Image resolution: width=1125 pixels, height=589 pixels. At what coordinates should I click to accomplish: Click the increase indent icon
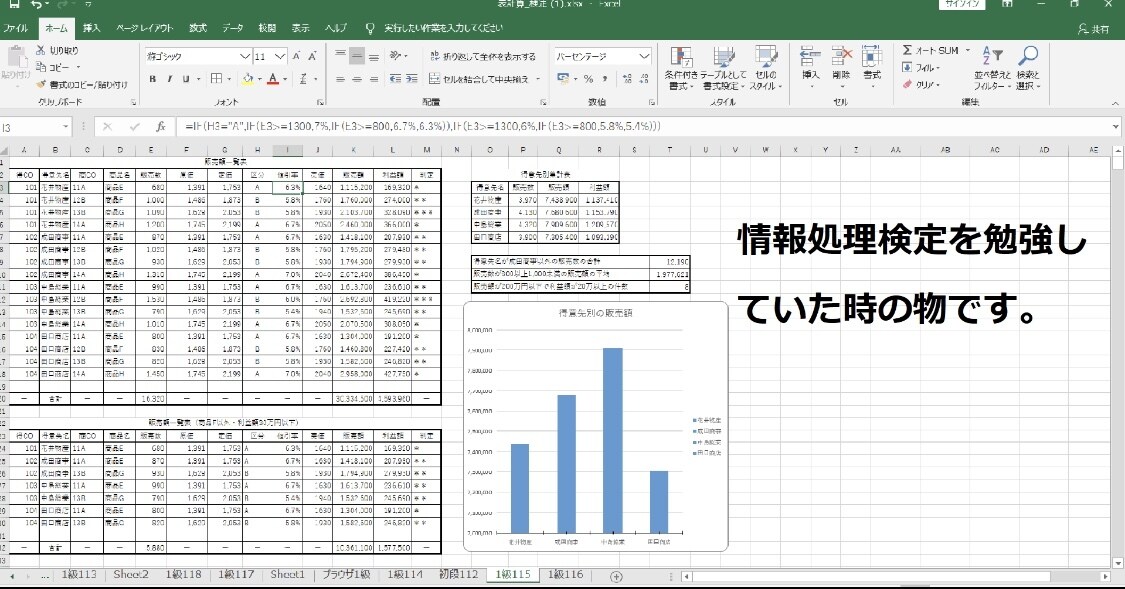(412, 79)
